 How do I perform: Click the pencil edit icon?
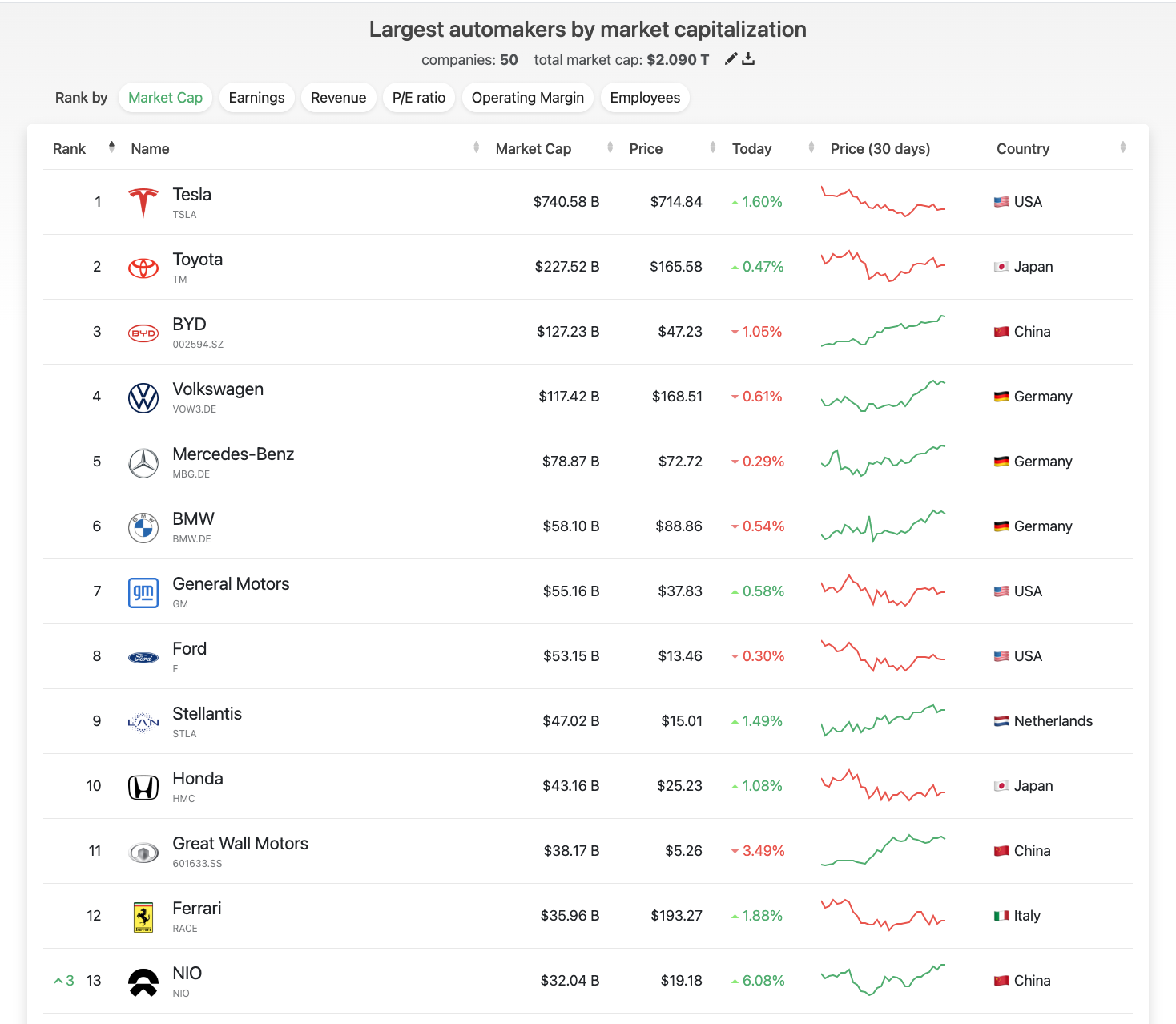731,58
